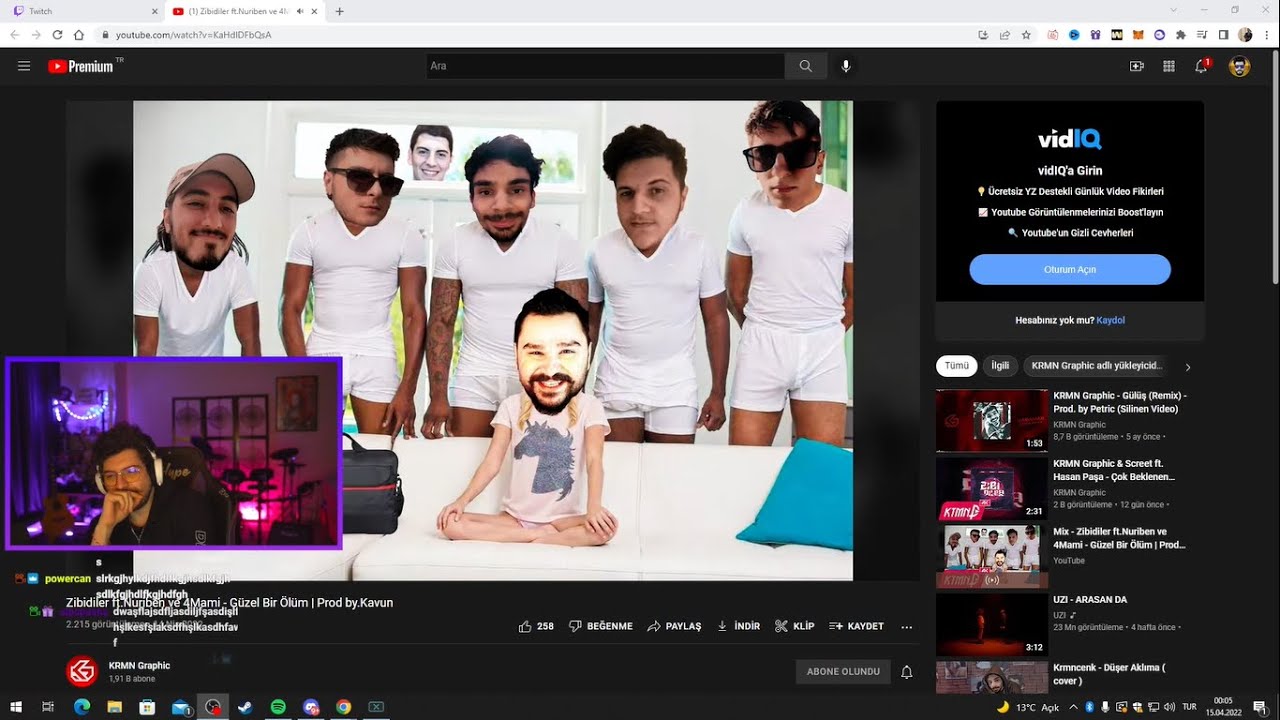The height and width of the screenshot is (720, 1280).
Task: Click the YouTube Premium logo
Action: (x=81, y=66)
